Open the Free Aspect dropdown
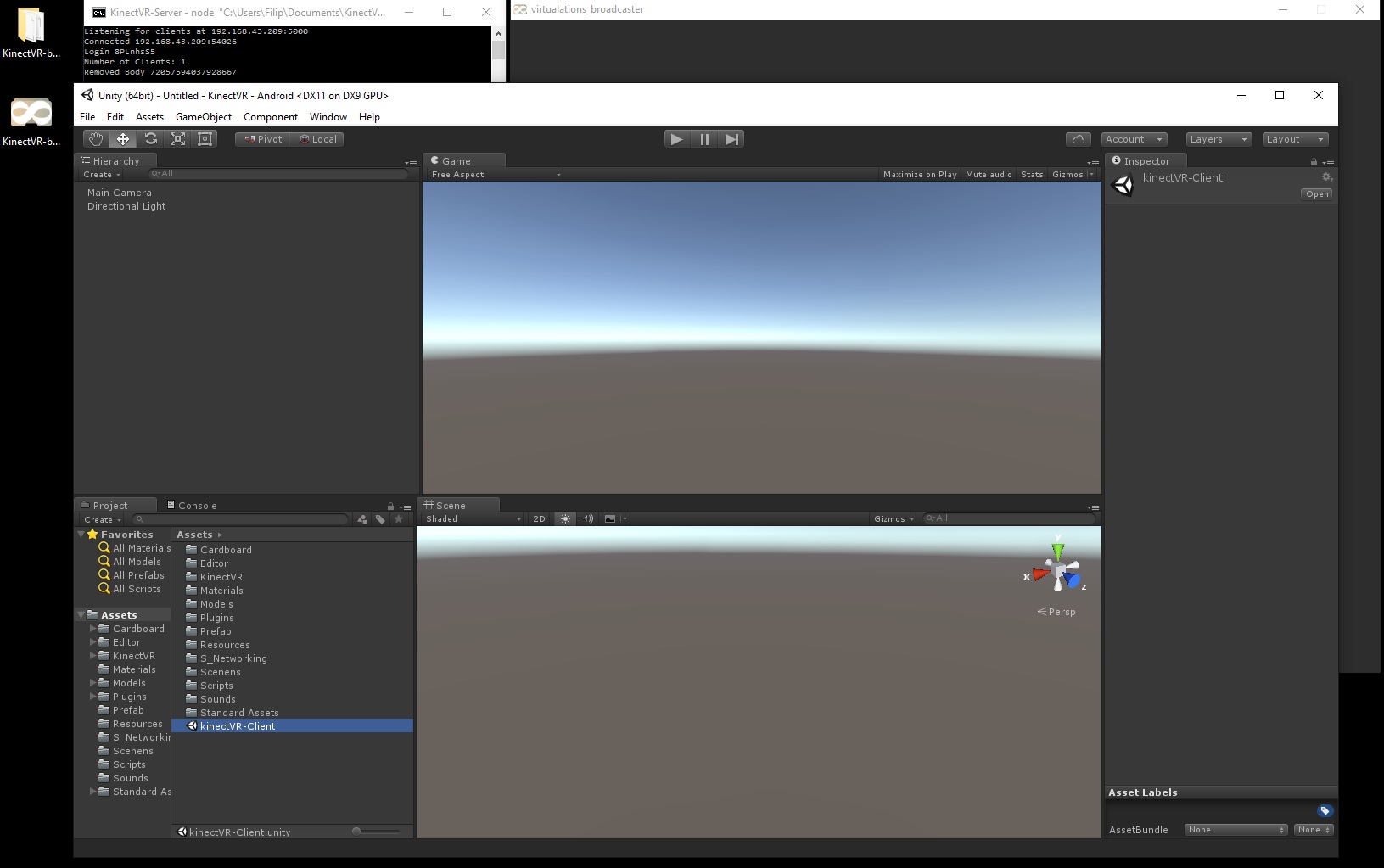1384x868 pixels. click(496, 175)
